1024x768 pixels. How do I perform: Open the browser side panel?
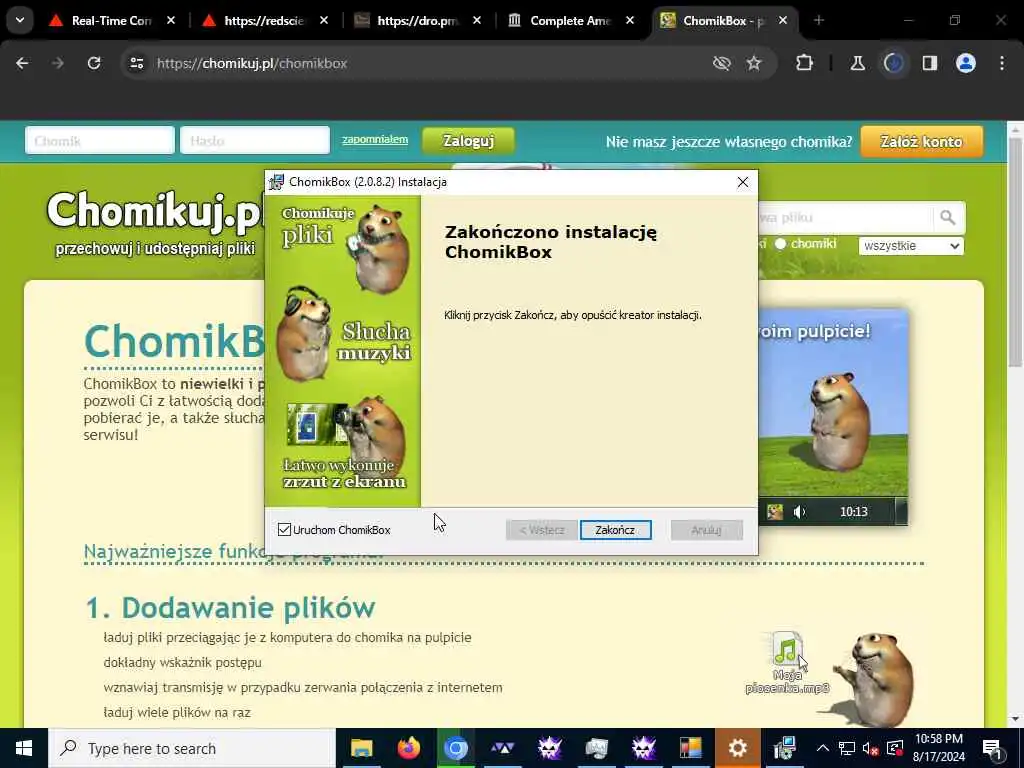tap(930, 63)
